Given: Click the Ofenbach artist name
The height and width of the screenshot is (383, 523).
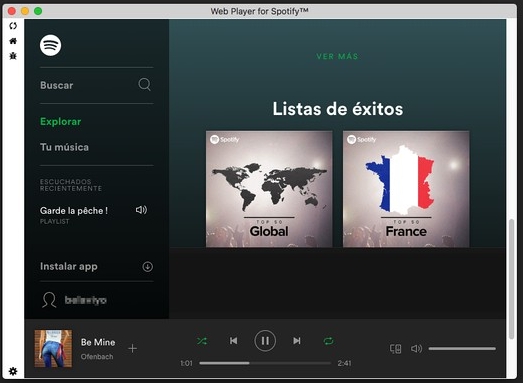Looking at the screenshot, I should click(97, 357).
